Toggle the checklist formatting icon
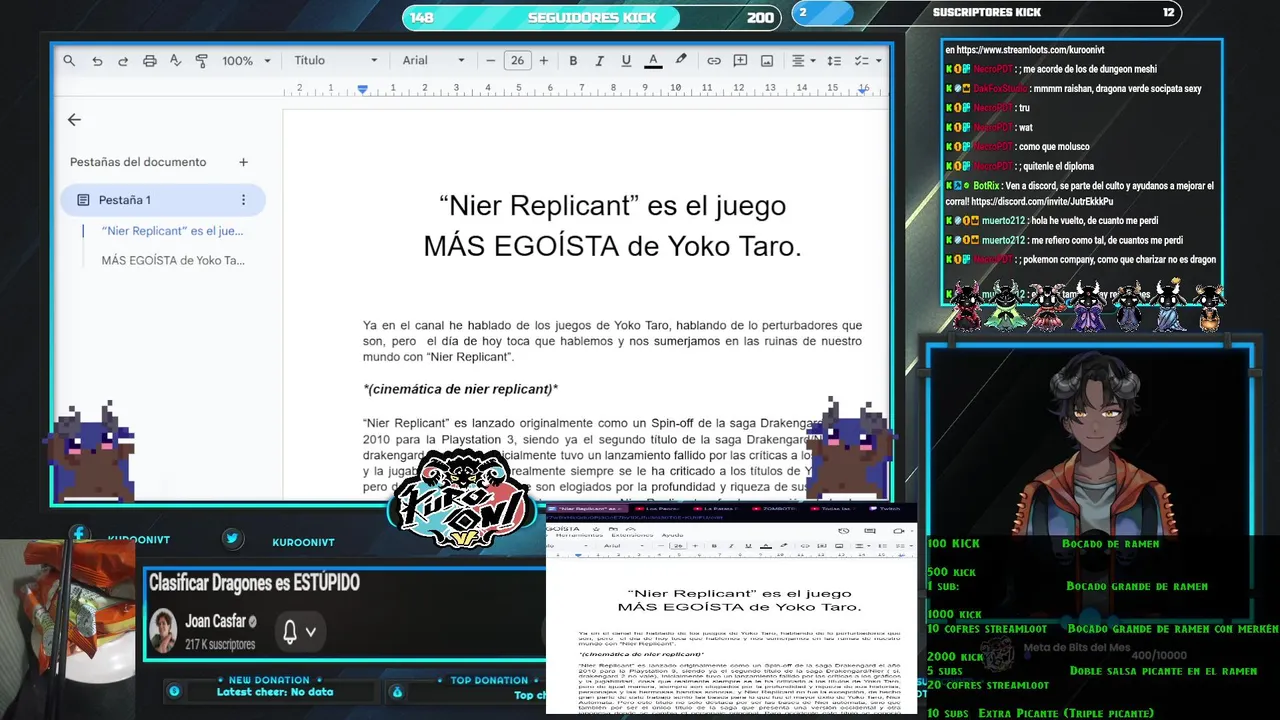This screenshot has width=1280, height=720. [x=860, y=61]
